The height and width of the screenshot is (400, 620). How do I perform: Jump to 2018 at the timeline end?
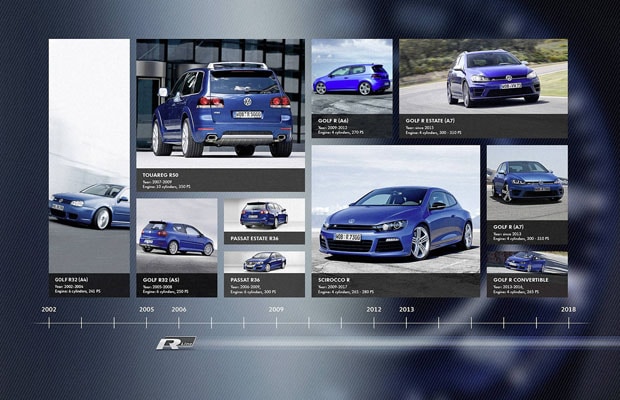568,310
